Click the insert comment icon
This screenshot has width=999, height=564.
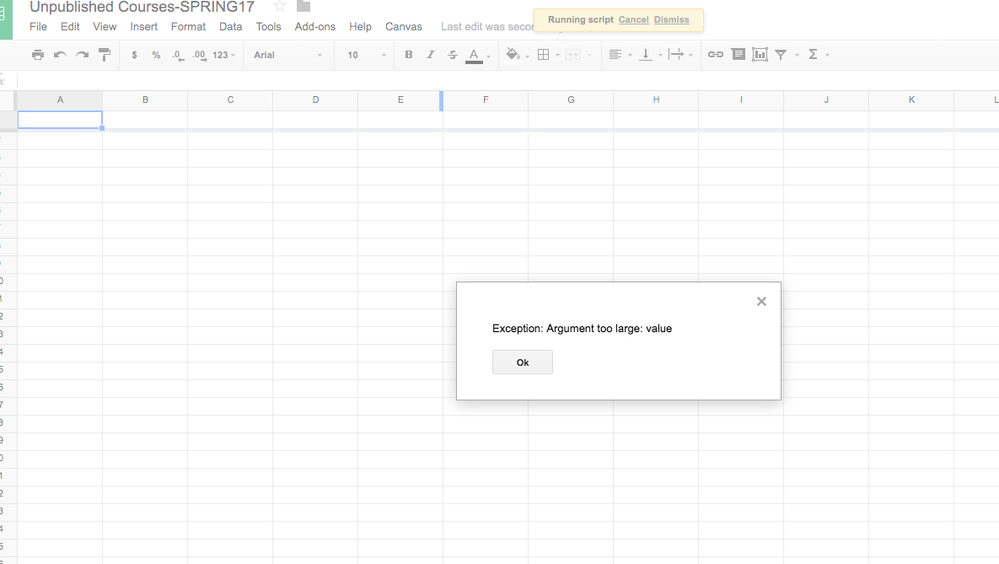click(738, 55)
